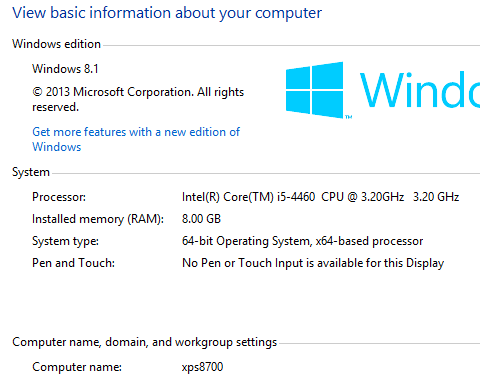The image size is (480, 378).
Task: Click the 'Processor:' label
Action: click(59, 197)
